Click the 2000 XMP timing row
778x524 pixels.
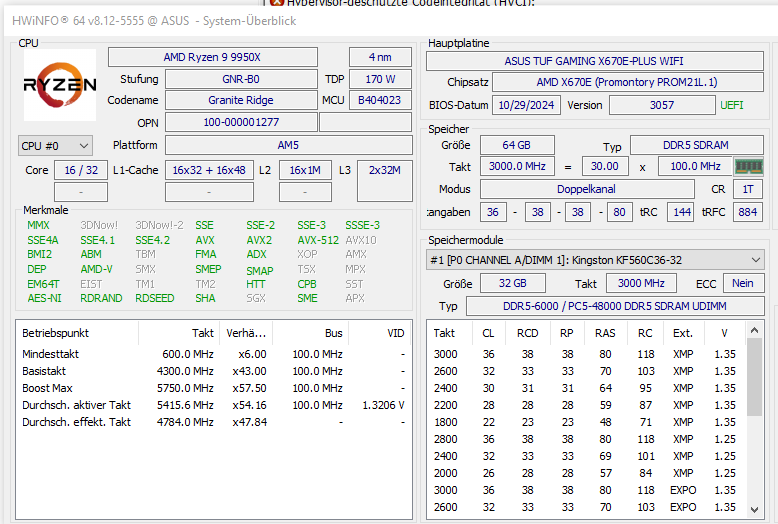(x=586, y=473)
